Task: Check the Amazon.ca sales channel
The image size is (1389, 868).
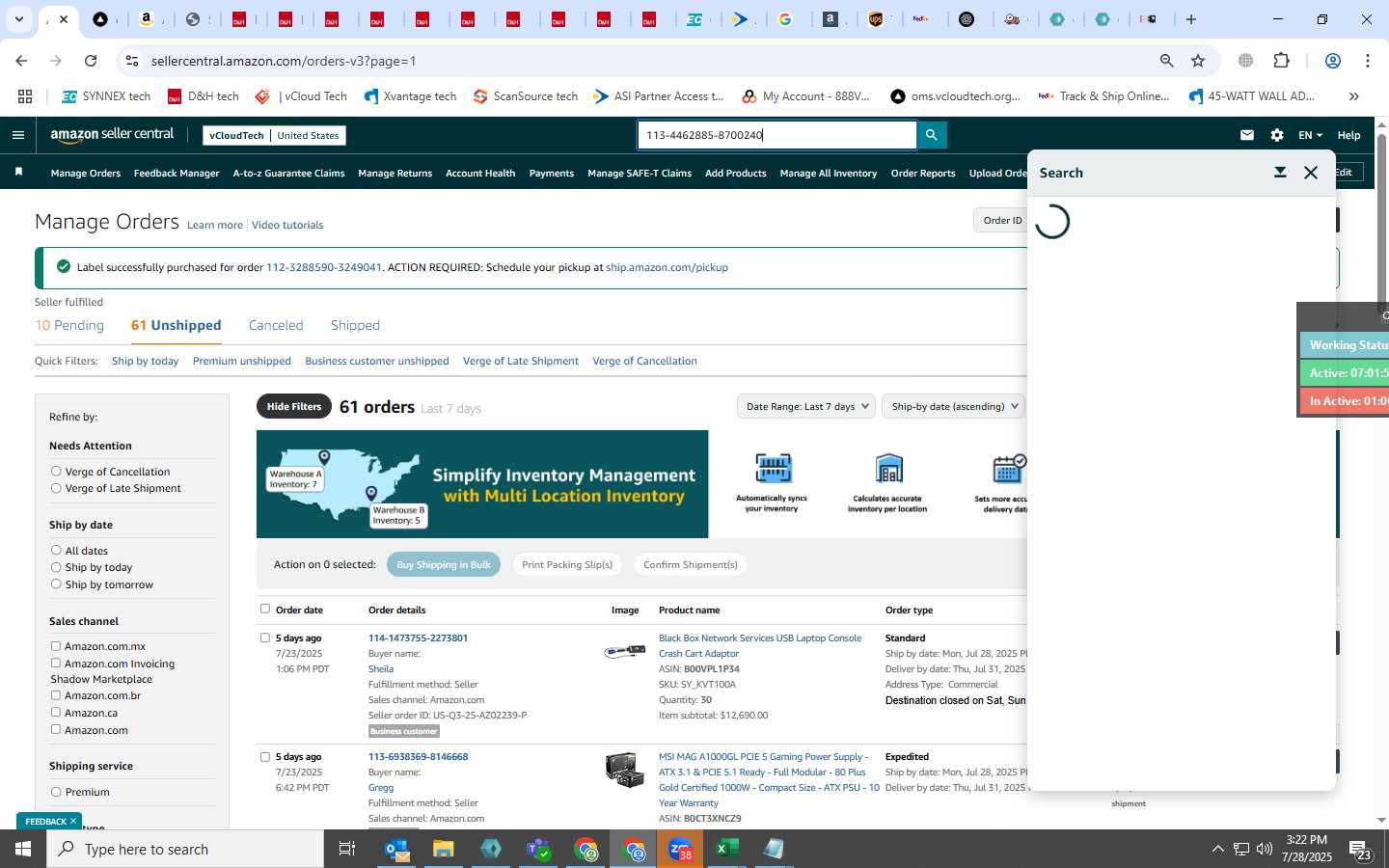Action: tap(55, 713)
